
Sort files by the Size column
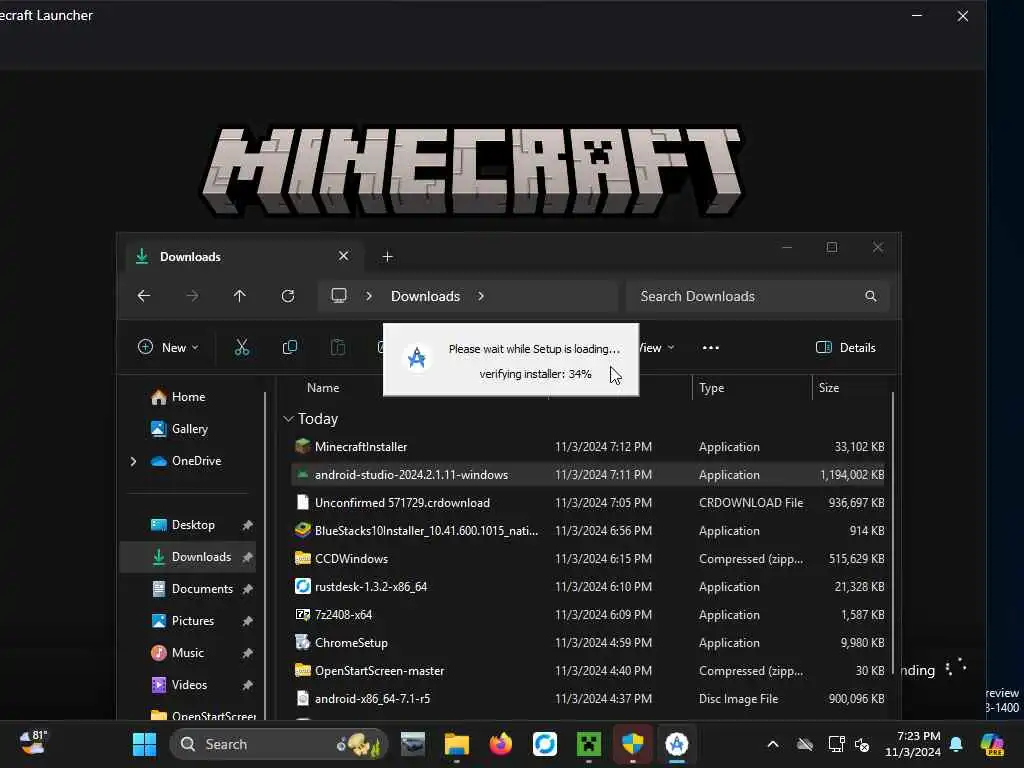(x=829, y=387)
